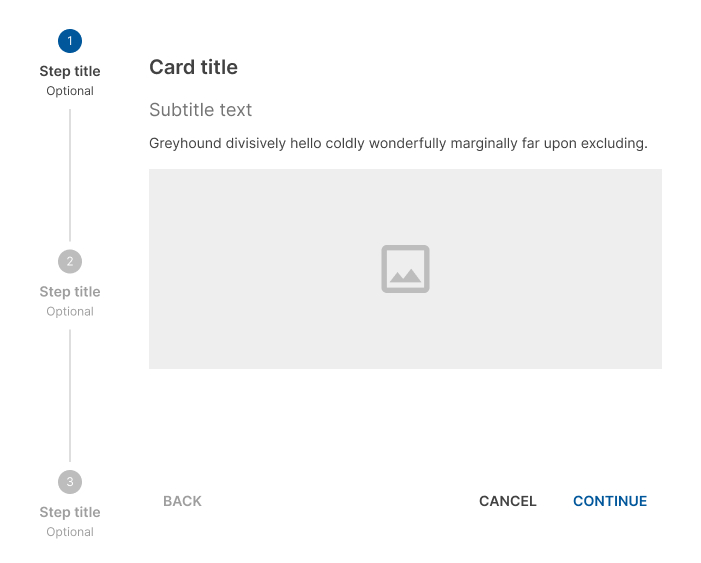Select step 3's 'Step title' label

pos(70,512)
